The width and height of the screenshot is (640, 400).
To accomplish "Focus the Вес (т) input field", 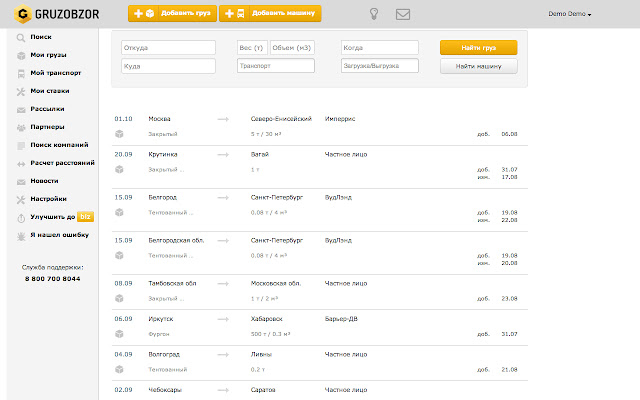I will click(x=252, y=47).
